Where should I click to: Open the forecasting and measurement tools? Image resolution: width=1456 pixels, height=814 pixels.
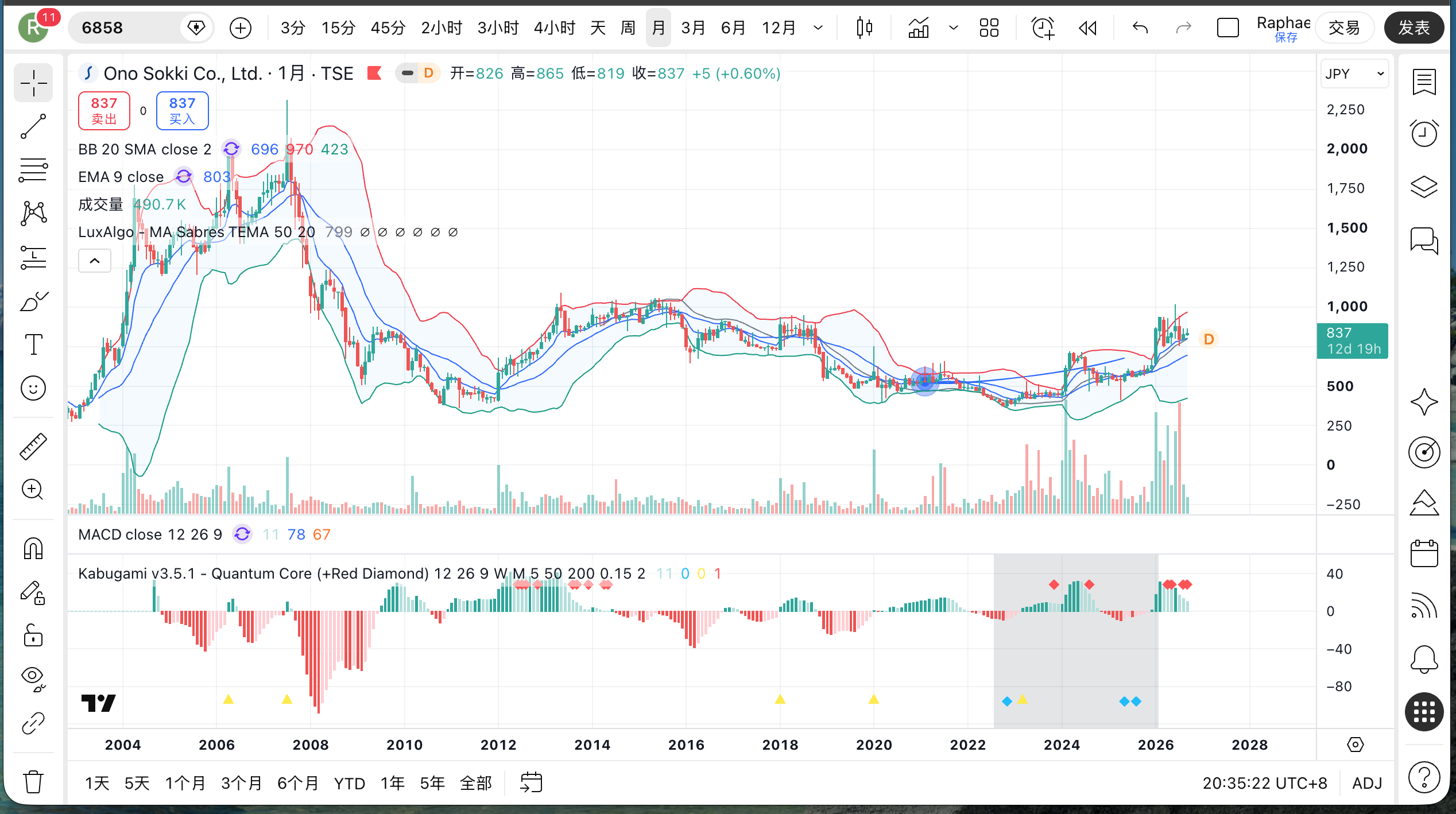[33, 257]
